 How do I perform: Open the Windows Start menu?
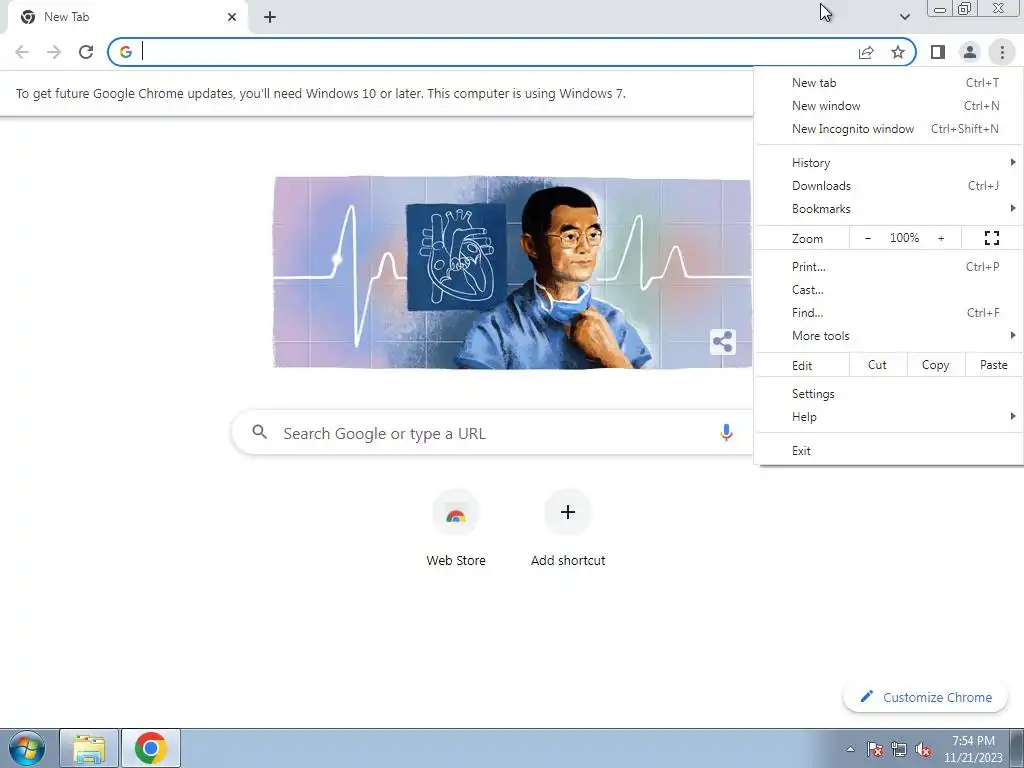[27, 748]
